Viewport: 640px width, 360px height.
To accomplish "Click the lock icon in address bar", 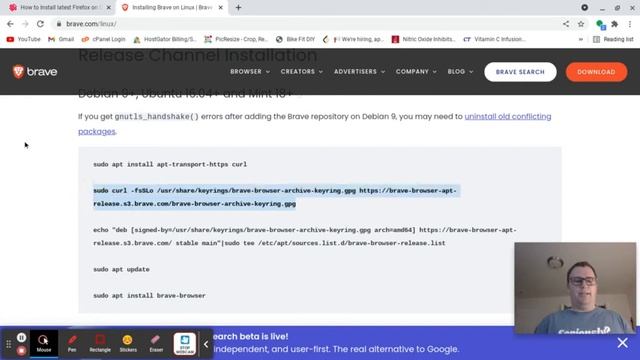I will click(x=59, y=24).
